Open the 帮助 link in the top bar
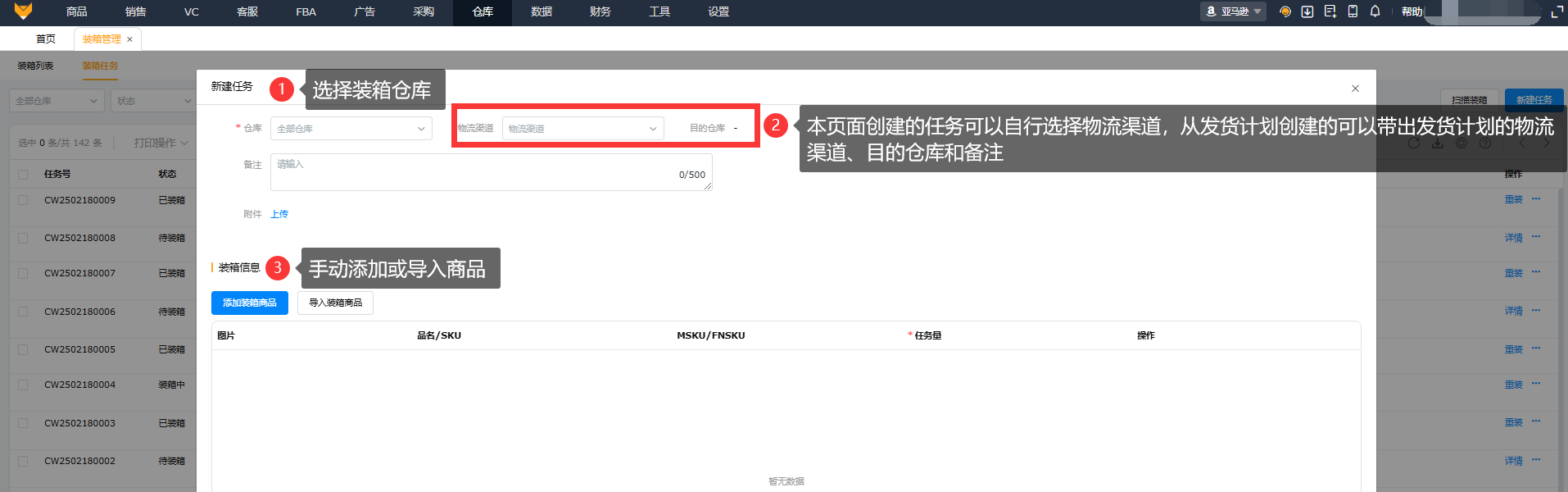Viewport: 1568px width, 492px height. click(x=1412, y=11)
